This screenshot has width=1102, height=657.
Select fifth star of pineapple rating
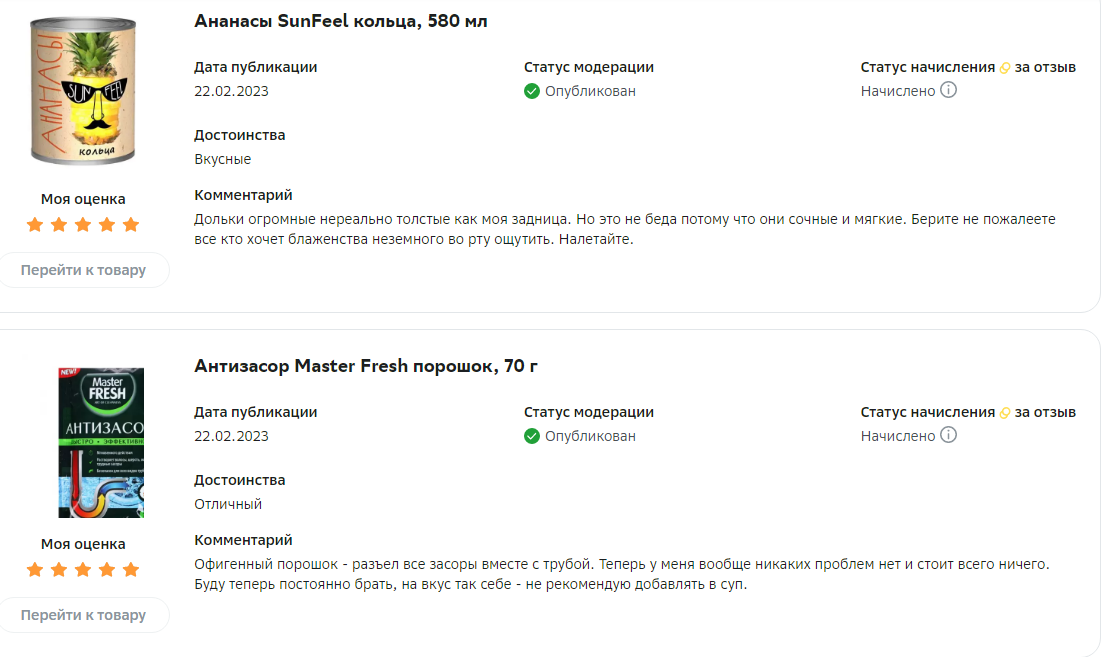(x=131, y=225)
